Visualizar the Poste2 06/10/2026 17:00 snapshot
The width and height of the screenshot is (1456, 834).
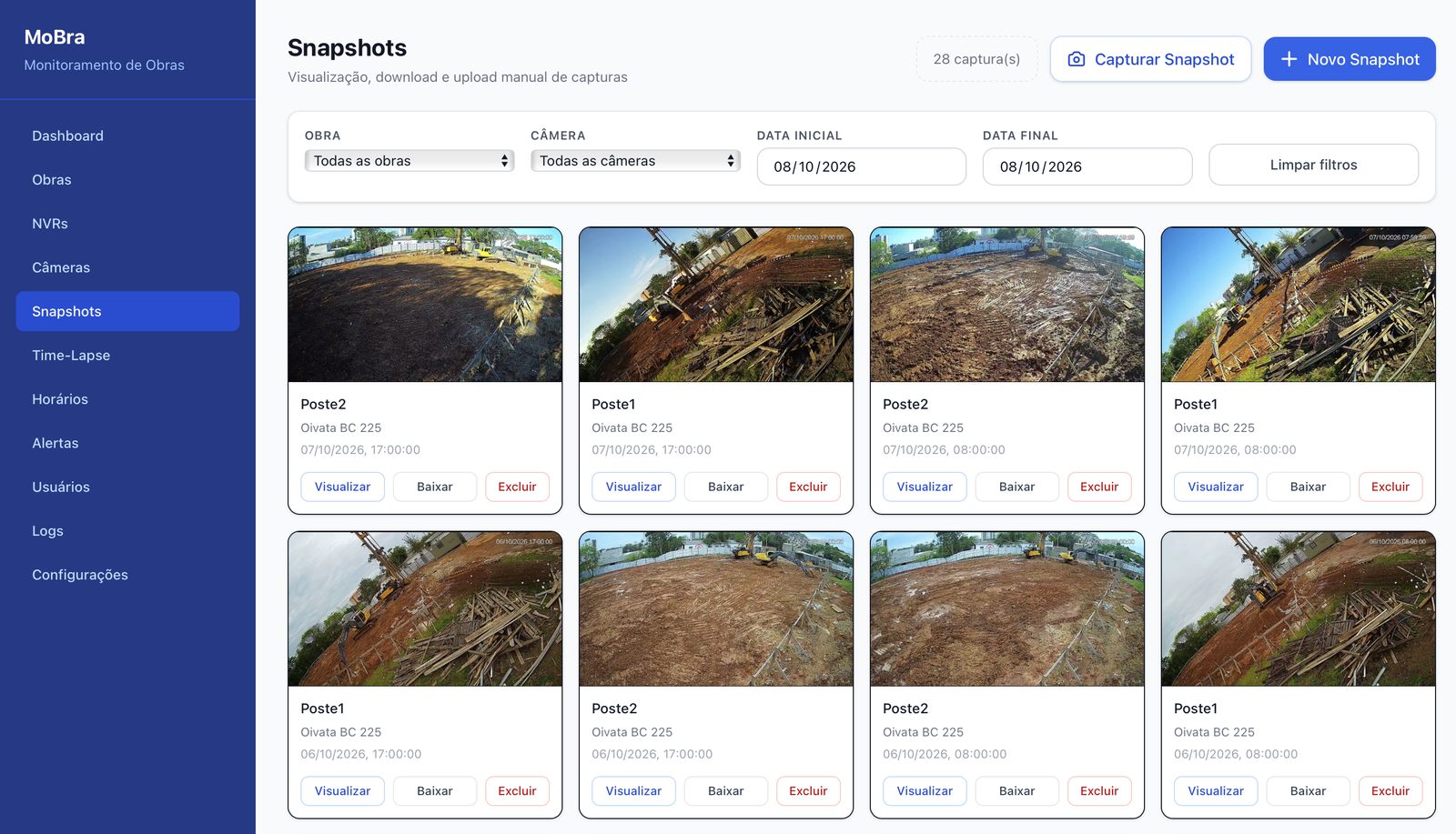(x=633, y=791)
